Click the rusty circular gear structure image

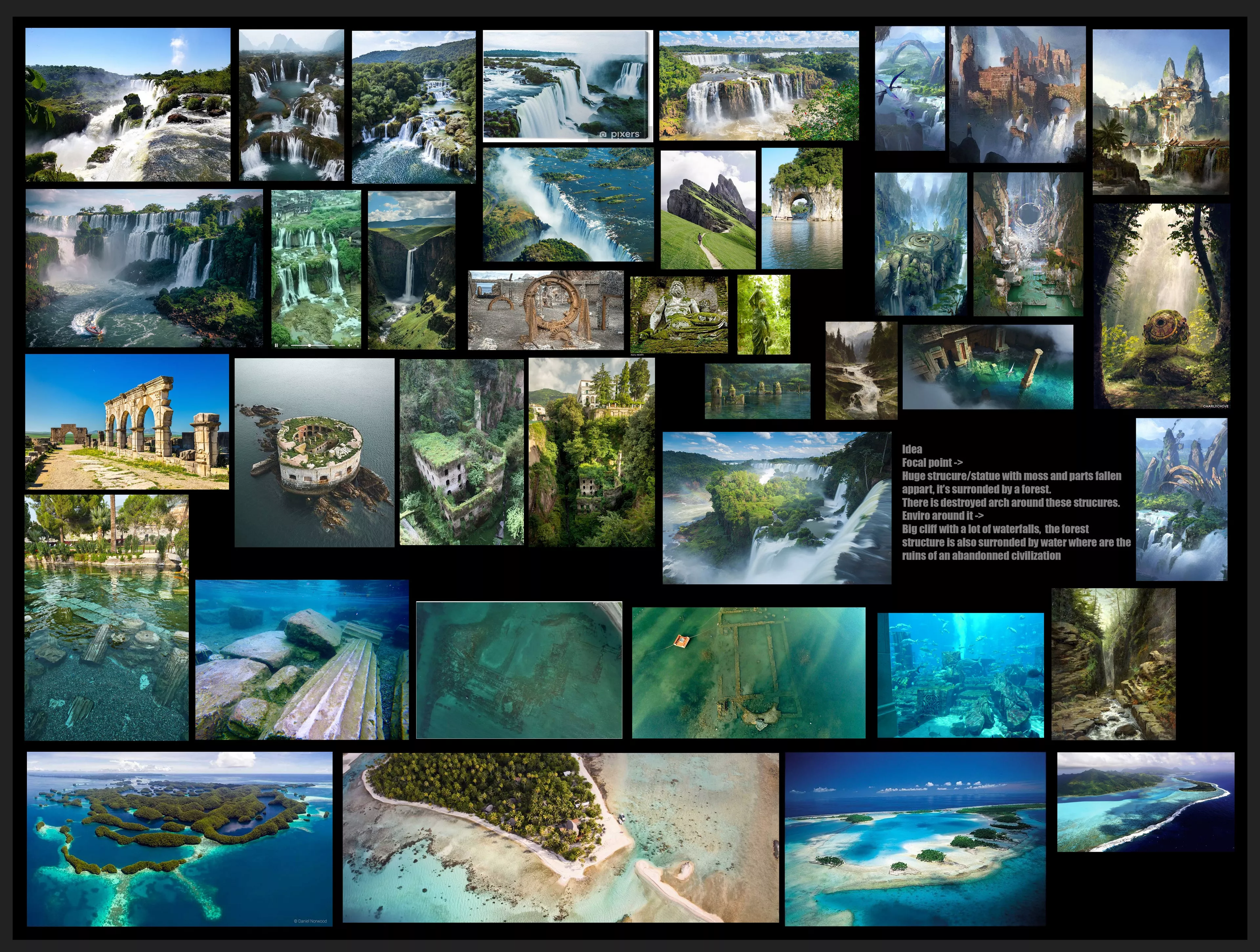(x=546, y=310)
